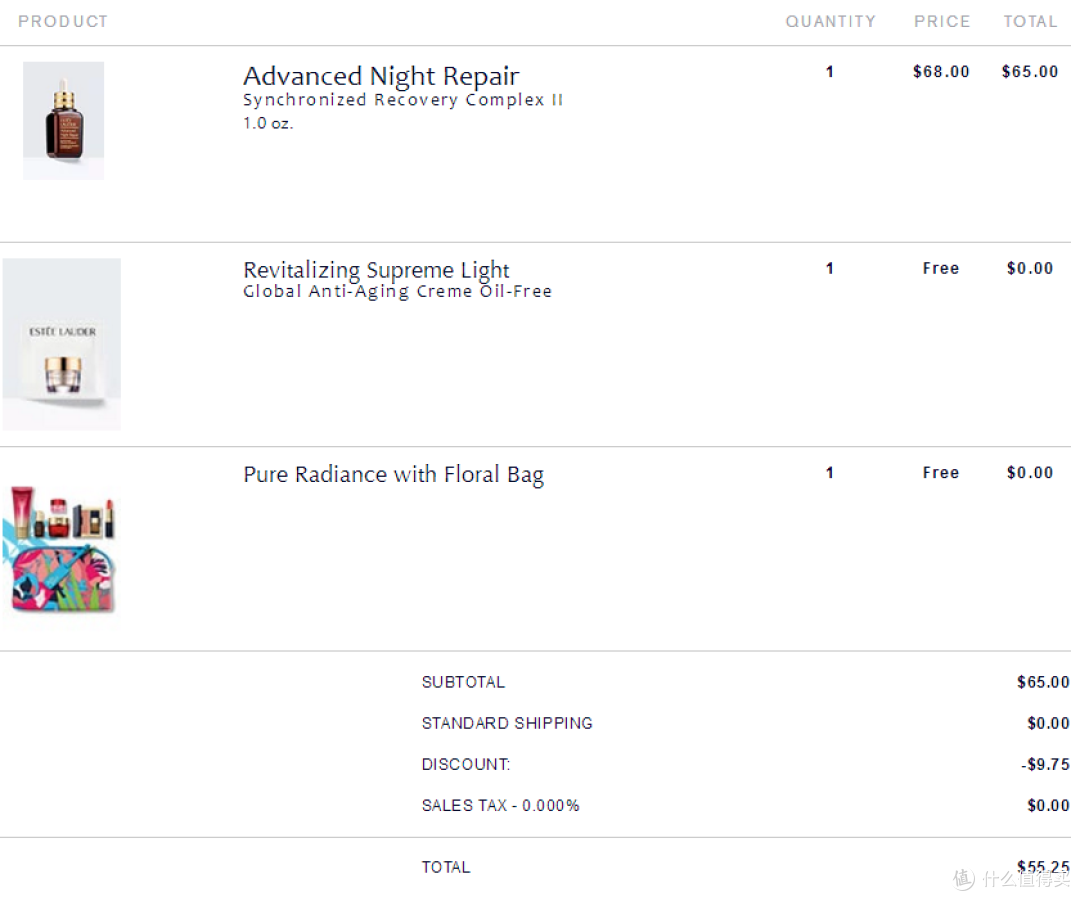The width and height of the screenshot is (1080, 901).
Task: Select the $65.00 Night Repair line total
Action: [x=1030, y=72]
